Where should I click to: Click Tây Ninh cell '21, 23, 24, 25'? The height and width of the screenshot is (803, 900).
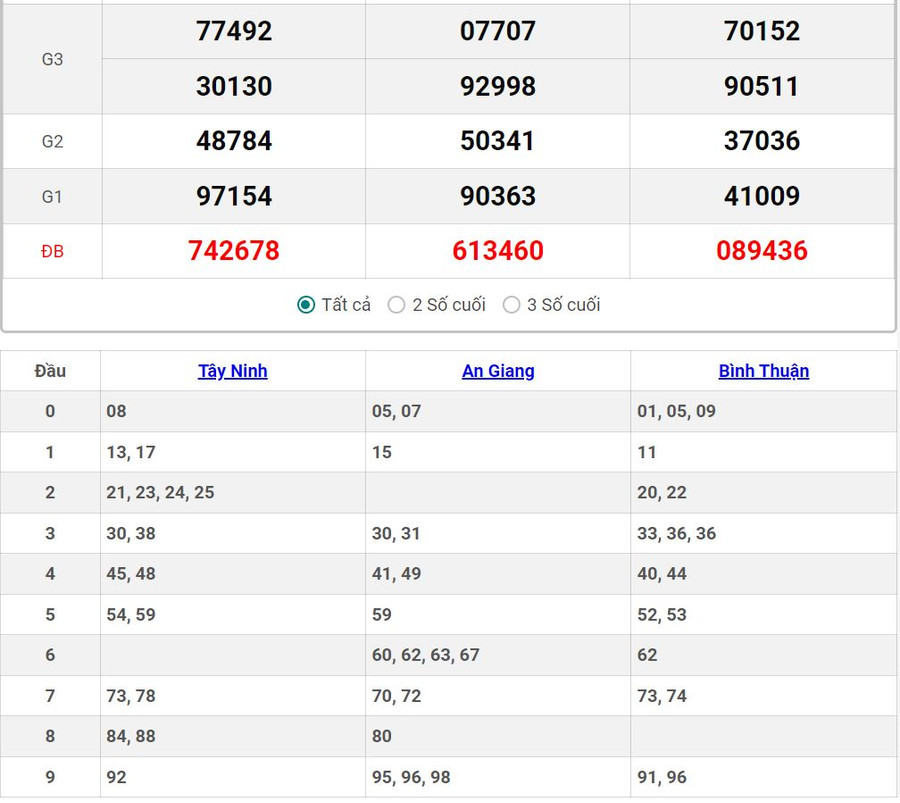pos(160,493)
